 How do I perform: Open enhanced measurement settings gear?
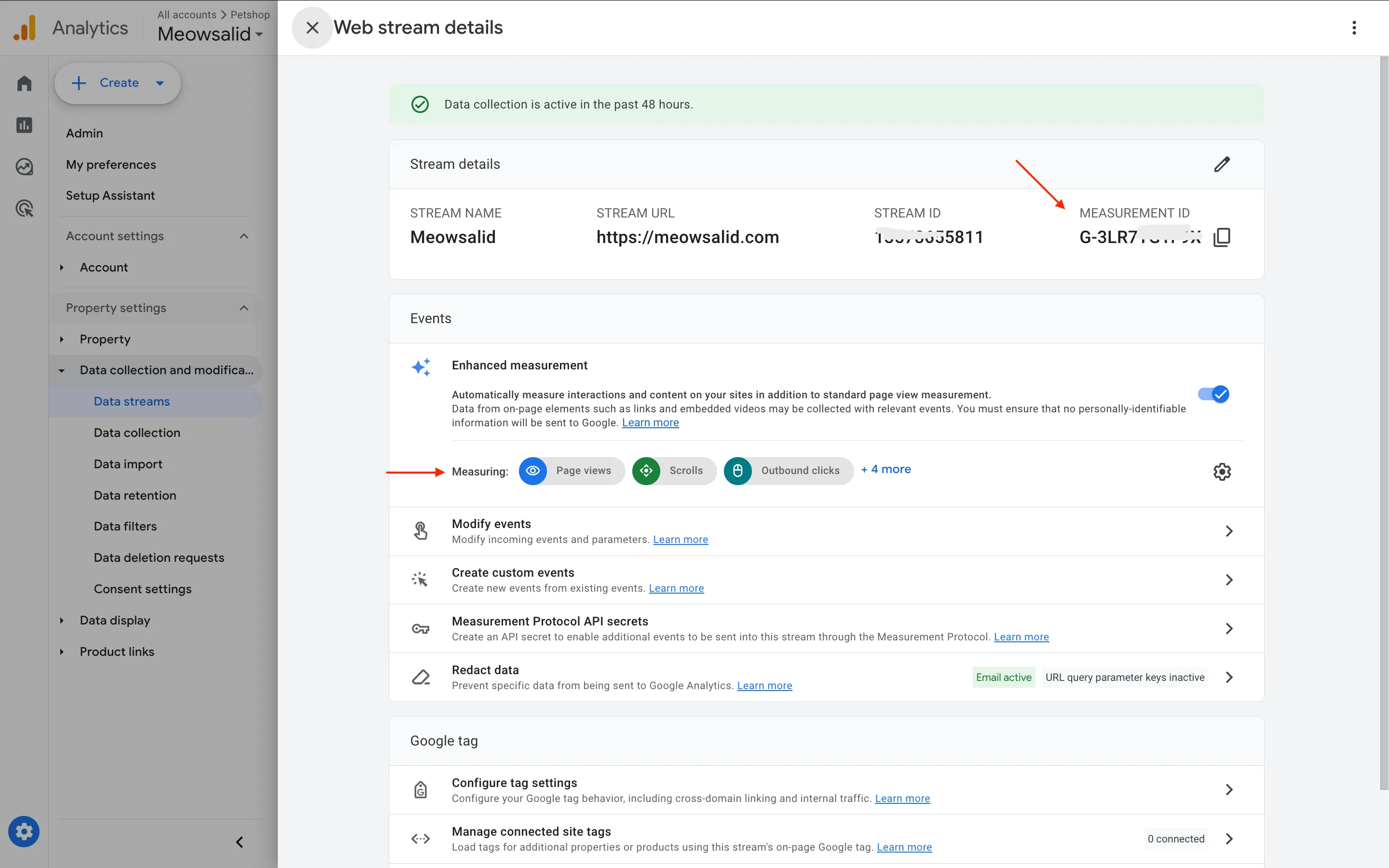tap(1222, 471)
